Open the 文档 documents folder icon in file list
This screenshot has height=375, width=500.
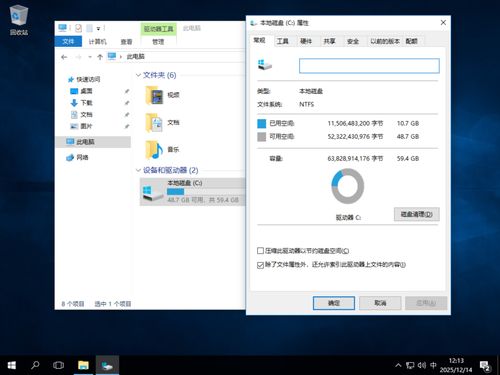154,123
